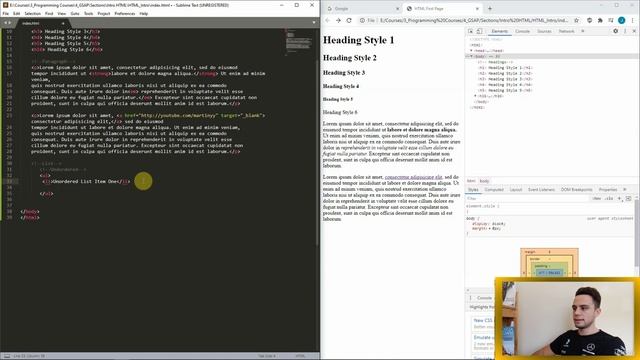Switch to the Sources tab in DevTools
This screenshot has height=360, width=640.
pos(544,31)
